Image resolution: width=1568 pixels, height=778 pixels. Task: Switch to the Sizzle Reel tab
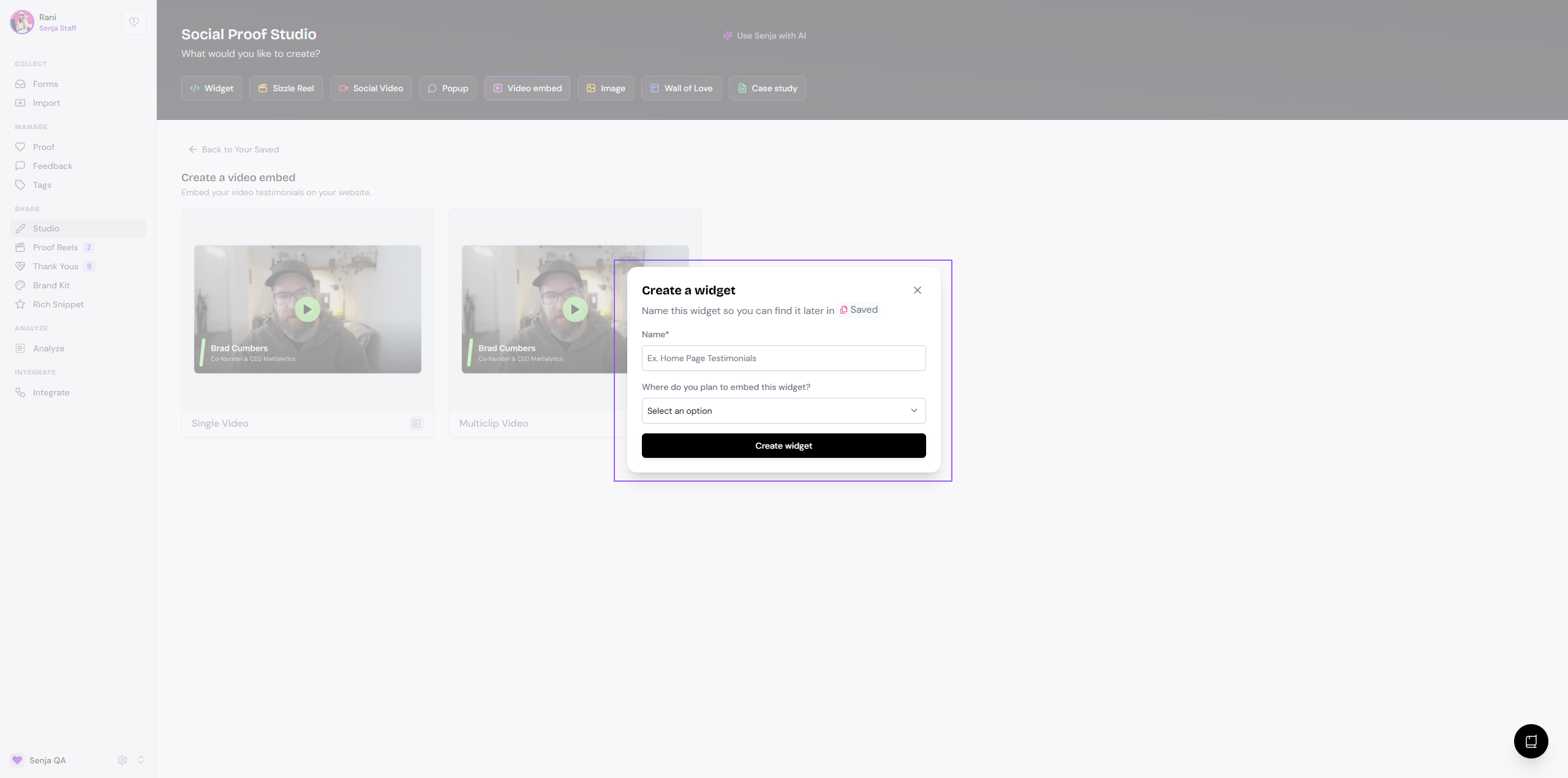pyautogui.click(x=286, y=88)
